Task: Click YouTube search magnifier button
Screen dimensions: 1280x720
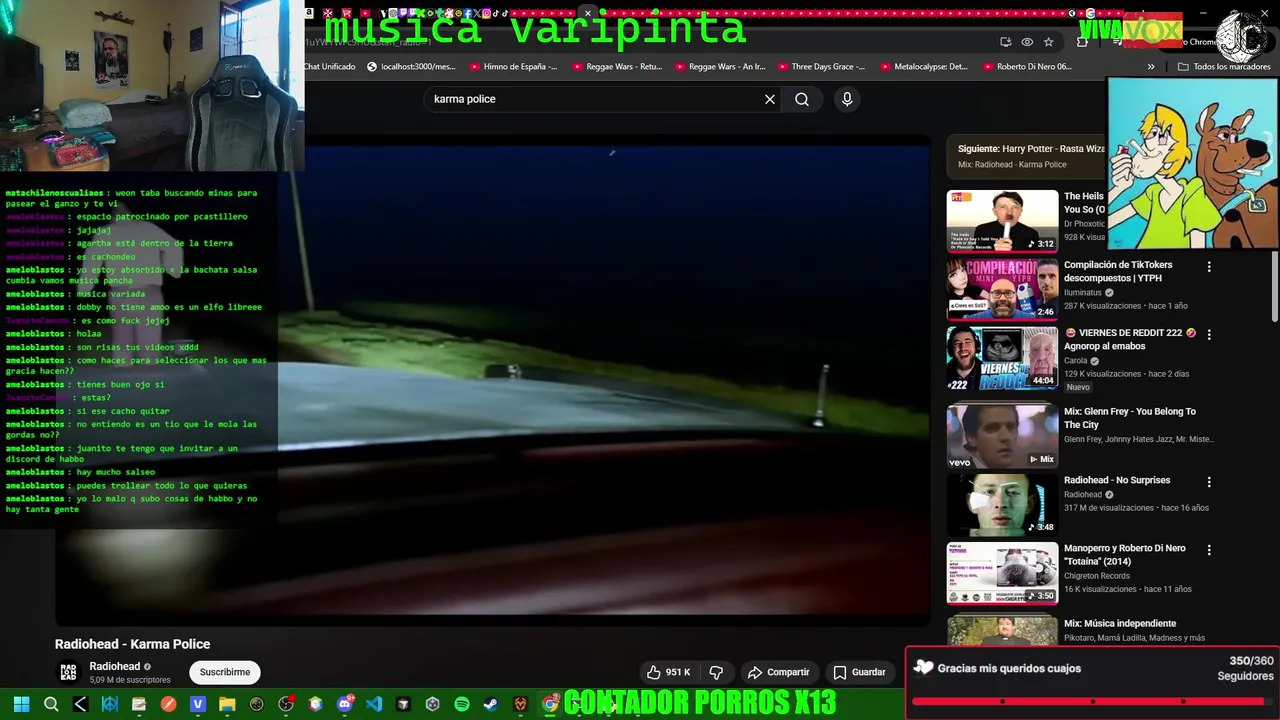Action: (x=802, y=99)
